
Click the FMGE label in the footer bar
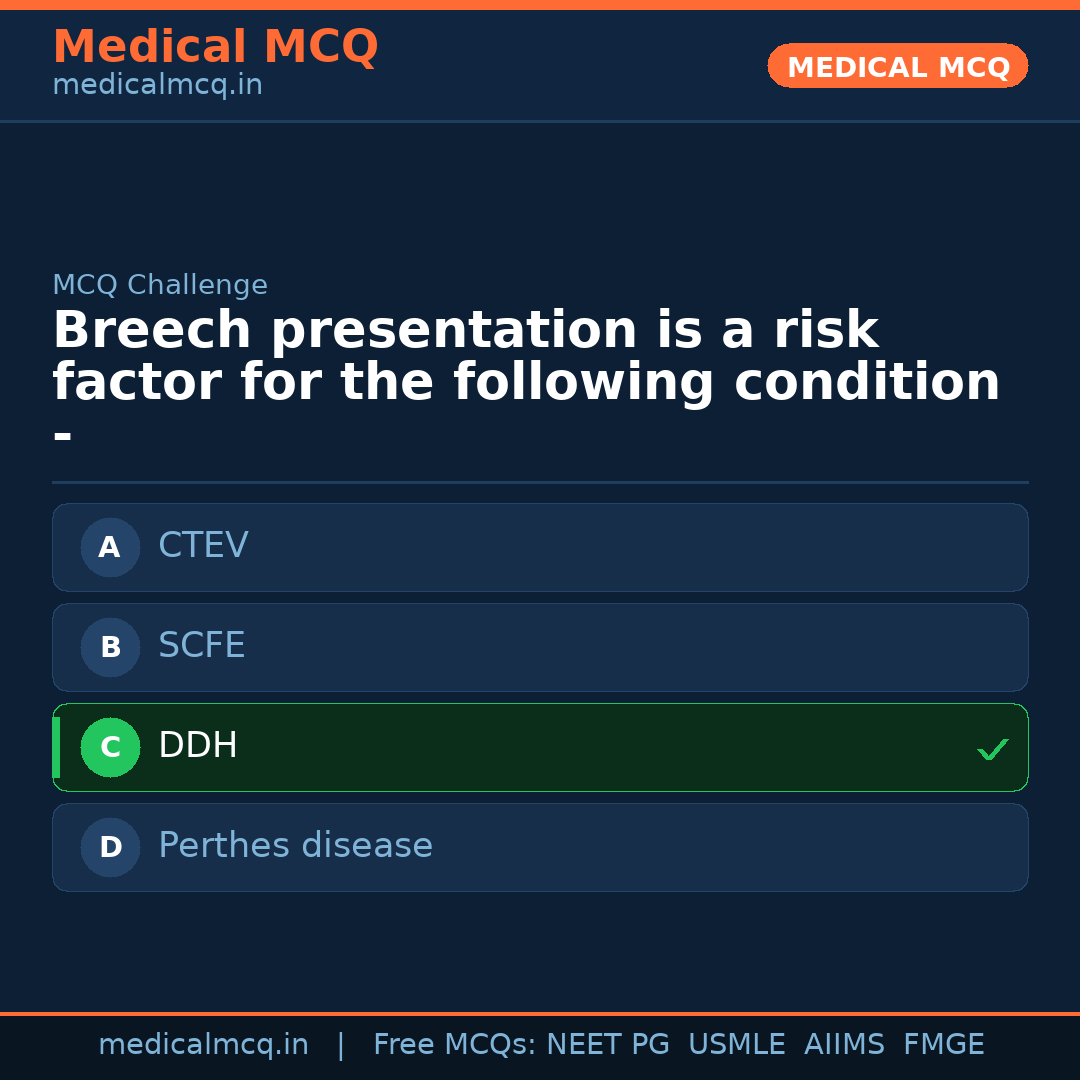[943, 1043]
